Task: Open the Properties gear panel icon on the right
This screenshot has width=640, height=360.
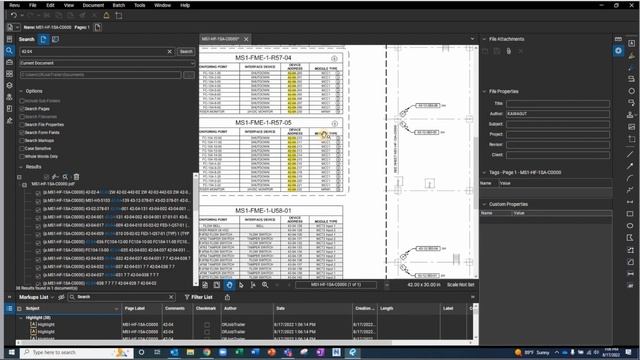Action: [618, 51]
